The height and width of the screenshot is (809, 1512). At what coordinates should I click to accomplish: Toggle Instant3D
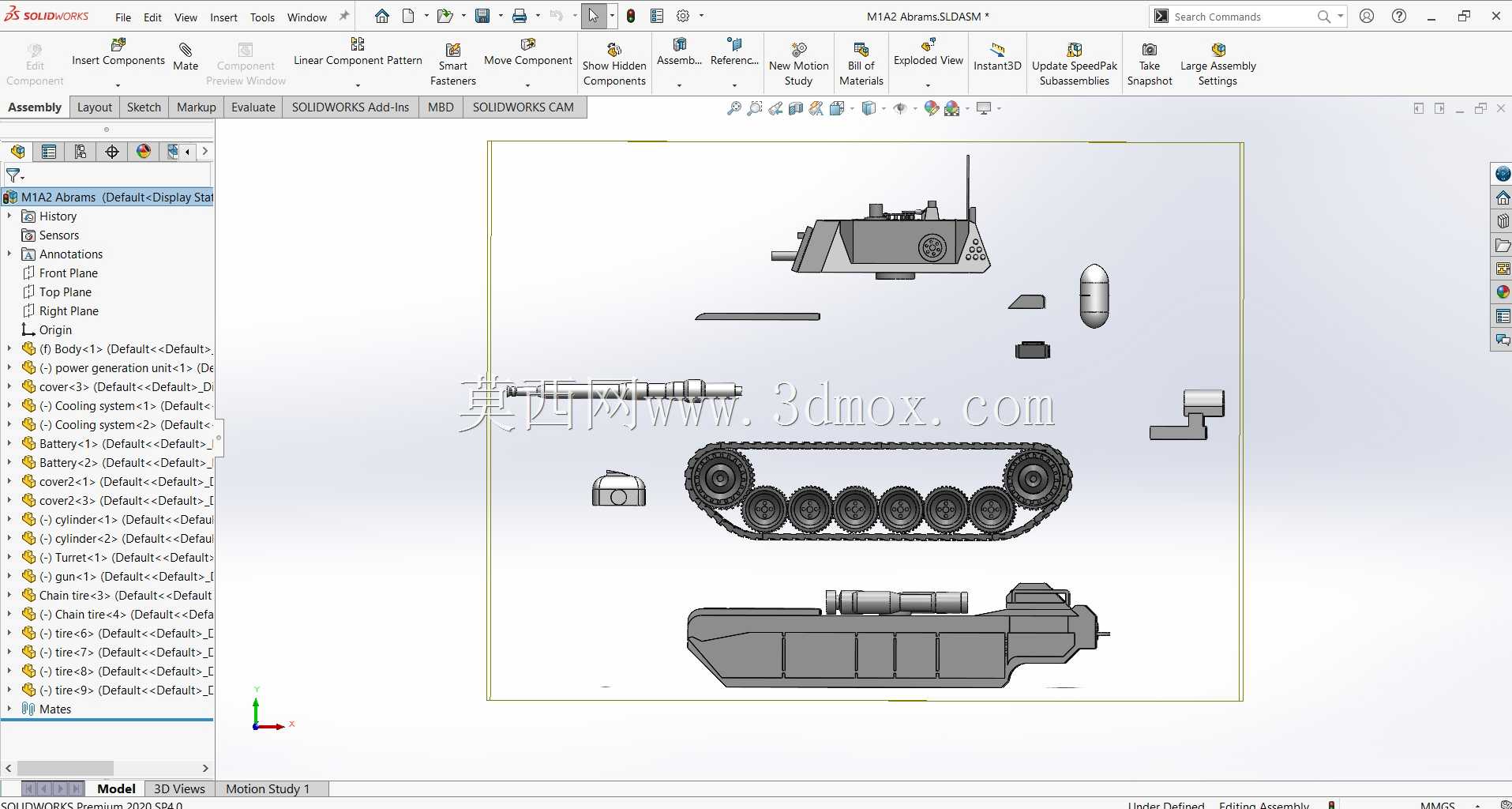pyautogui.click(x=997, y=57)
